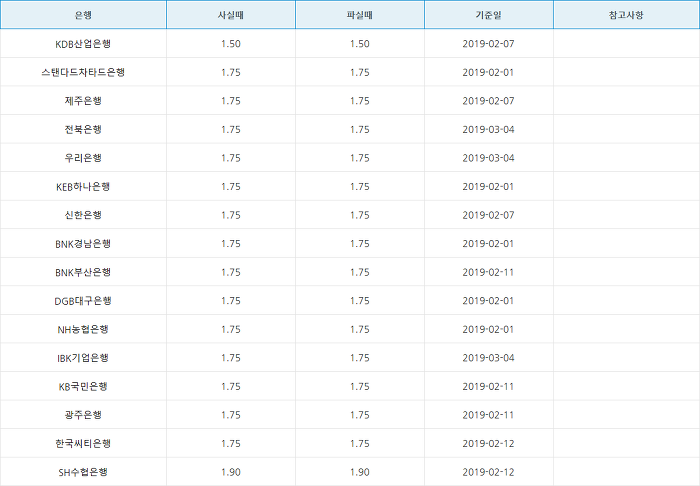The width and height of the screenshot is (700, 486).
Task: Click the 사실때 value 1.75 for IBK기업은행
Action: point(231,358)
